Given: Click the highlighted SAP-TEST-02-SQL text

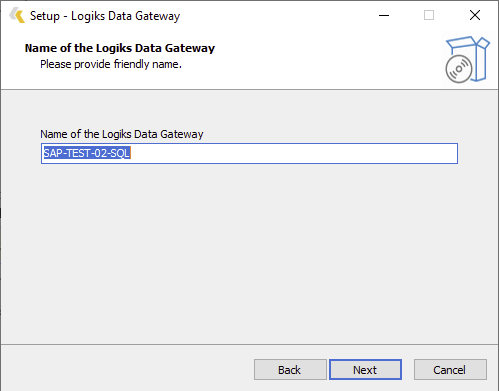Looking at the screenshot, I should [x=87, y=153].
